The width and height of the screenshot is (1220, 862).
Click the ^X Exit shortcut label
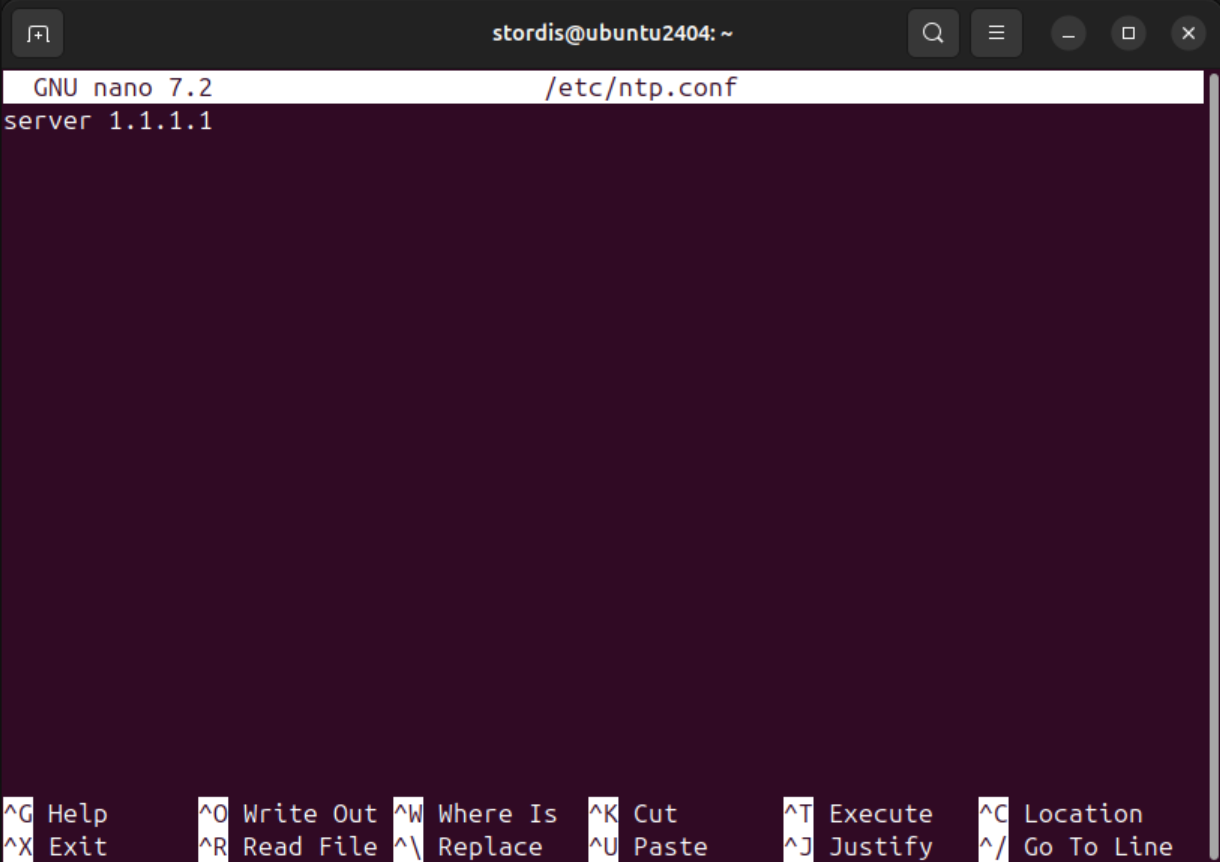(x=56, y=847)
